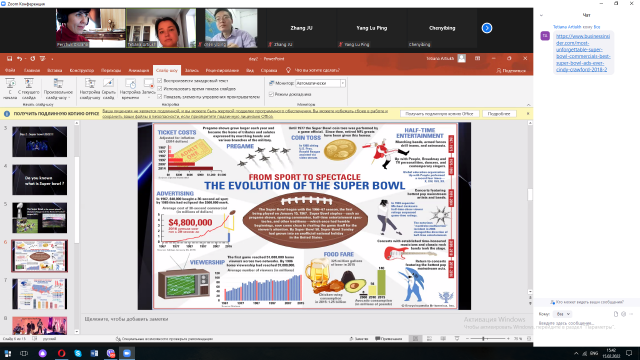Click the Repeat action icon
This screenshot has height=360, width=640.
click(33, 59)
